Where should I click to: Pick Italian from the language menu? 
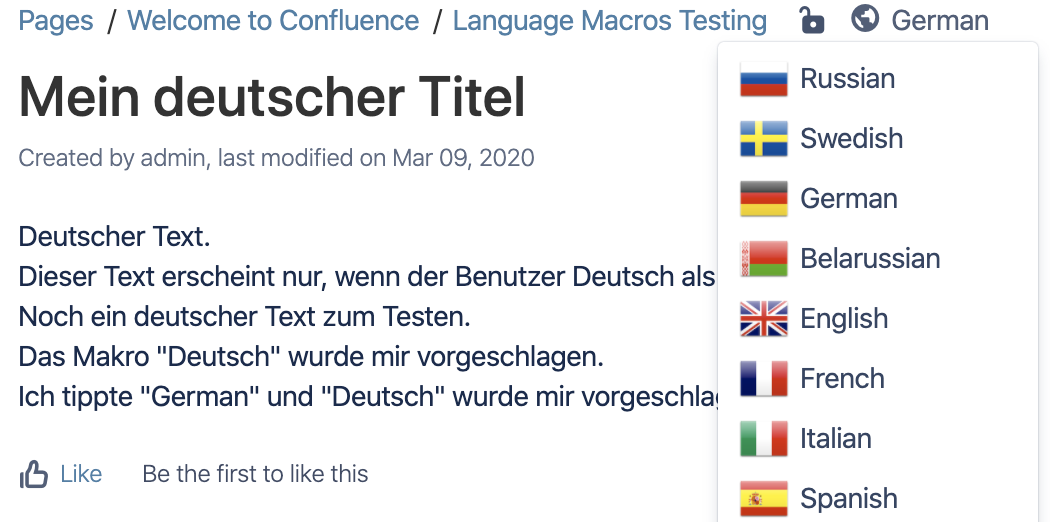pyautogui.click(x=878, y=438)
